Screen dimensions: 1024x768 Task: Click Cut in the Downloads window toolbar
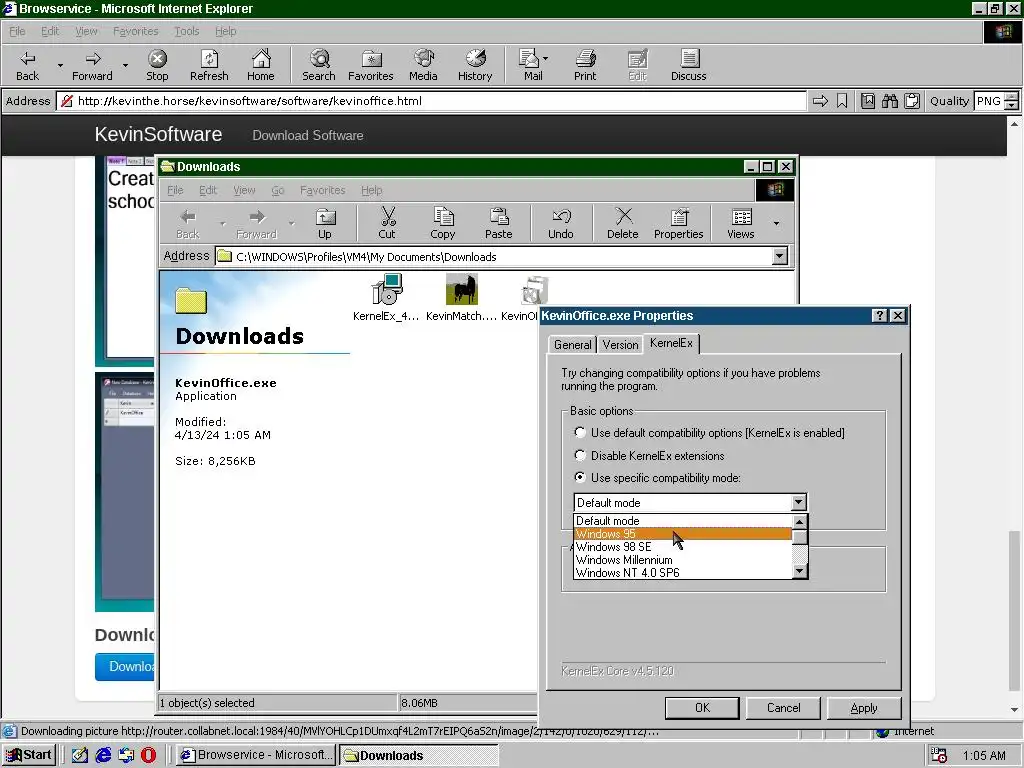[387, 223]
